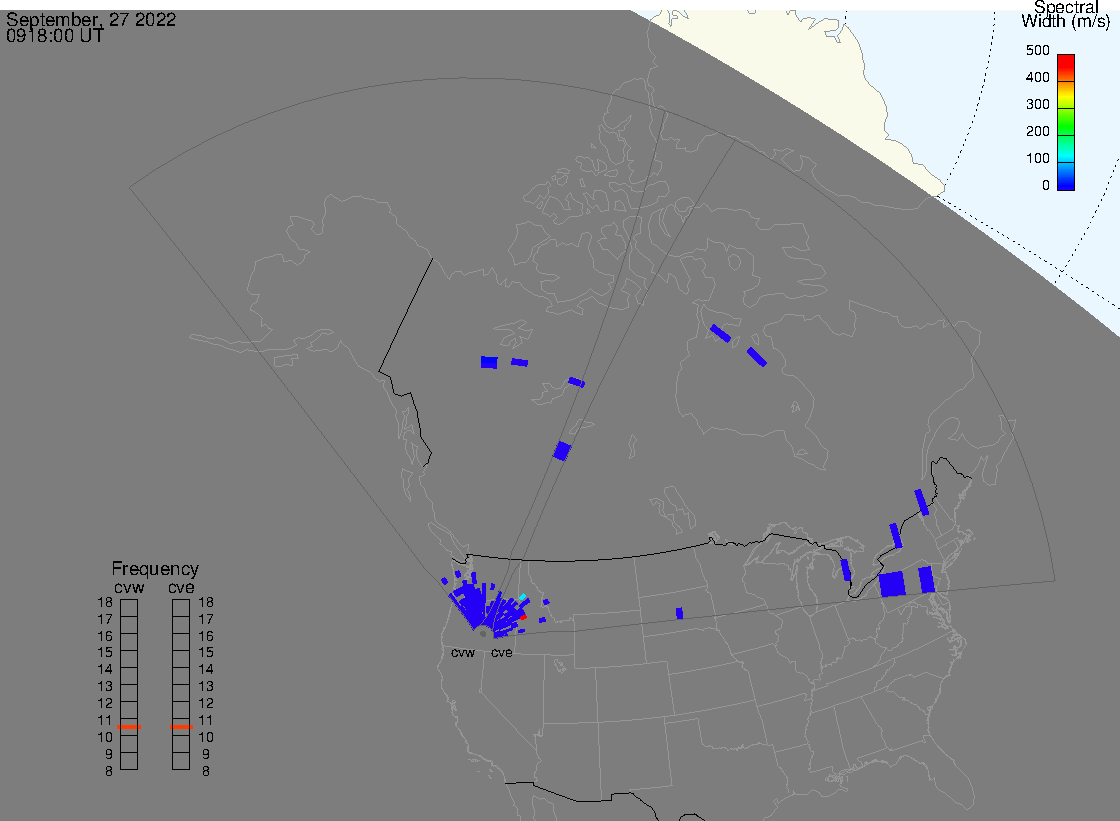Click the red marker on cve frequency bar
The height and width of the screenshot is (821, 1120).
(181, 727)
